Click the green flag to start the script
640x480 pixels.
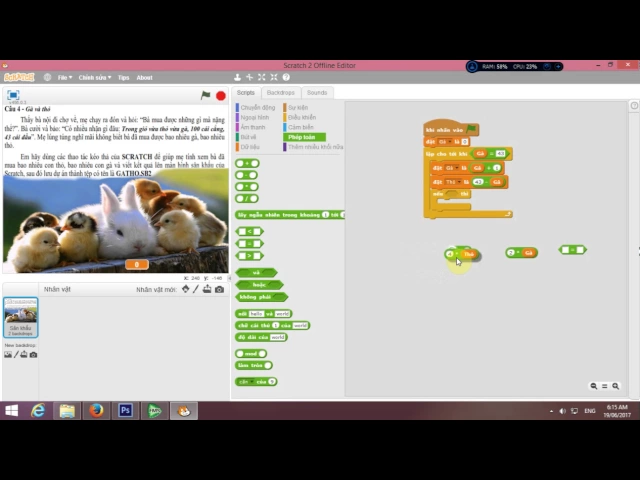(x=205, y=95)
